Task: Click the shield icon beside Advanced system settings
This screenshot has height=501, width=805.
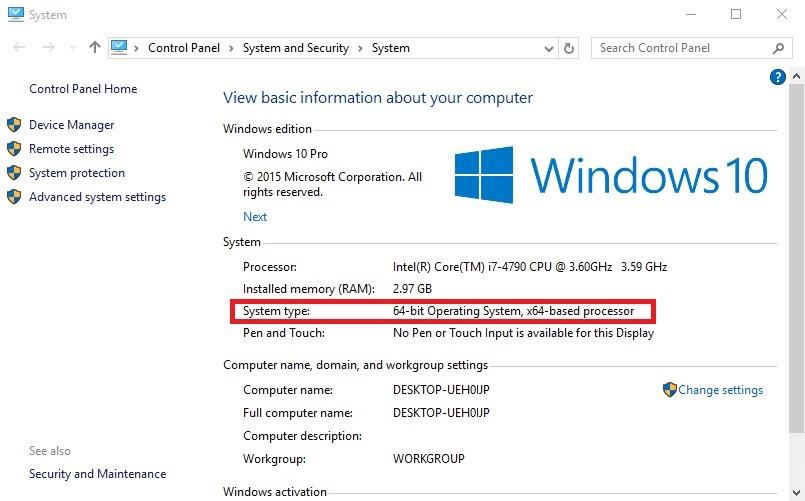Action: point(14,197)
